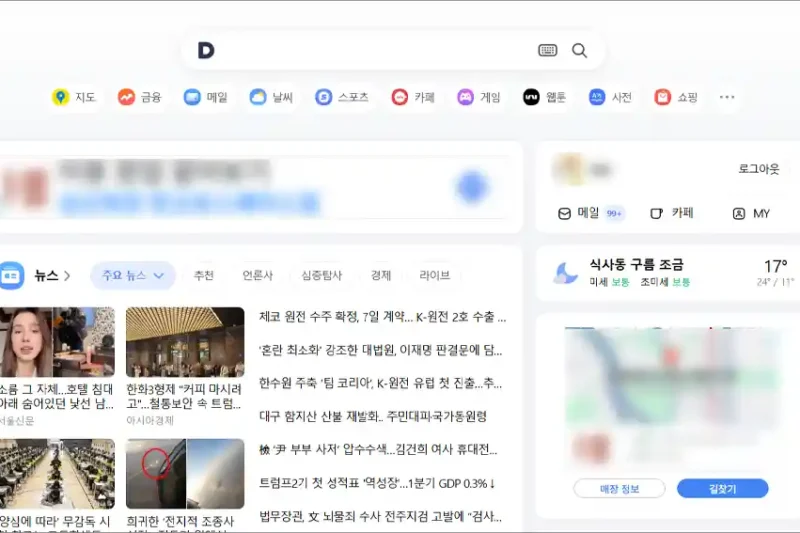800x533 pixels.
Task: Click the 매장 정보 button
Action: [x=619, y=489]
